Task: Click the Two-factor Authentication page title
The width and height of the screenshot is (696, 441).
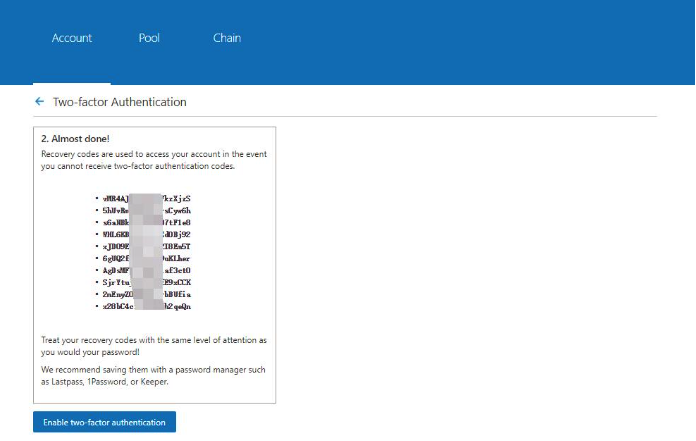Action: 119,102
